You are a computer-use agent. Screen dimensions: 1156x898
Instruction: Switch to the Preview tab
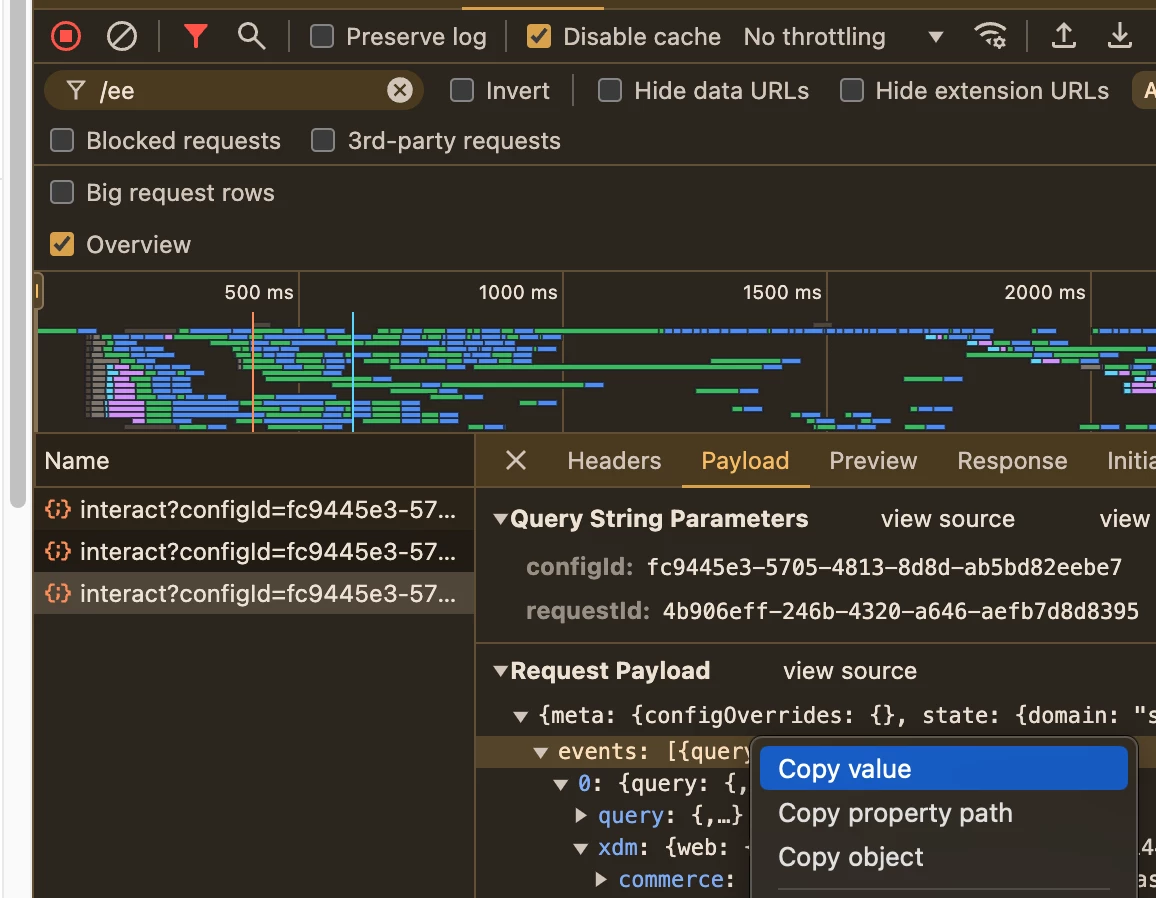[x=873, y=461]
